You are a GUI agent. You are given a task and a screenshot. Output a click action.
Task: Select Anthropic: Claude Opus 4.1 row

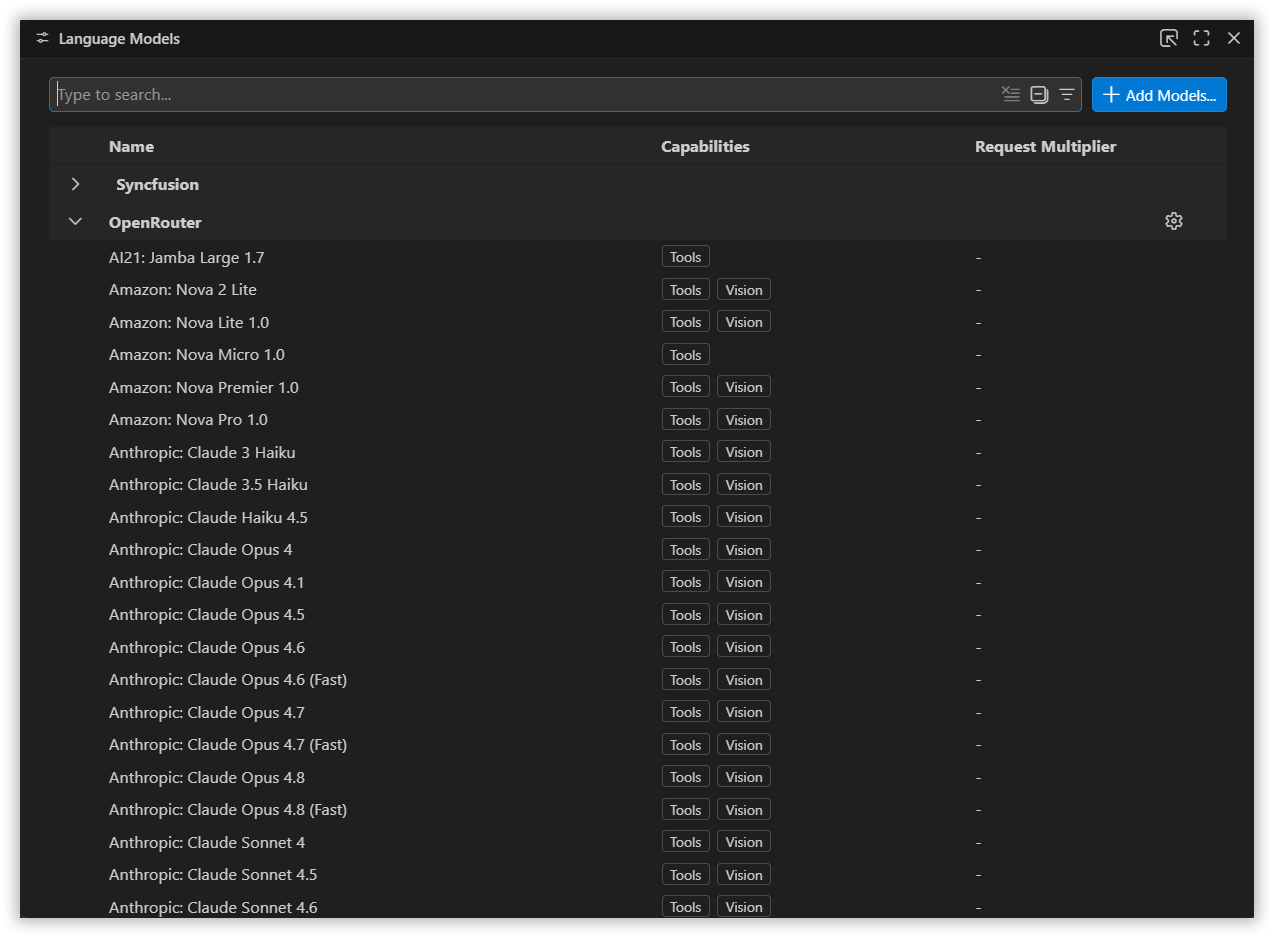(638, 582)
